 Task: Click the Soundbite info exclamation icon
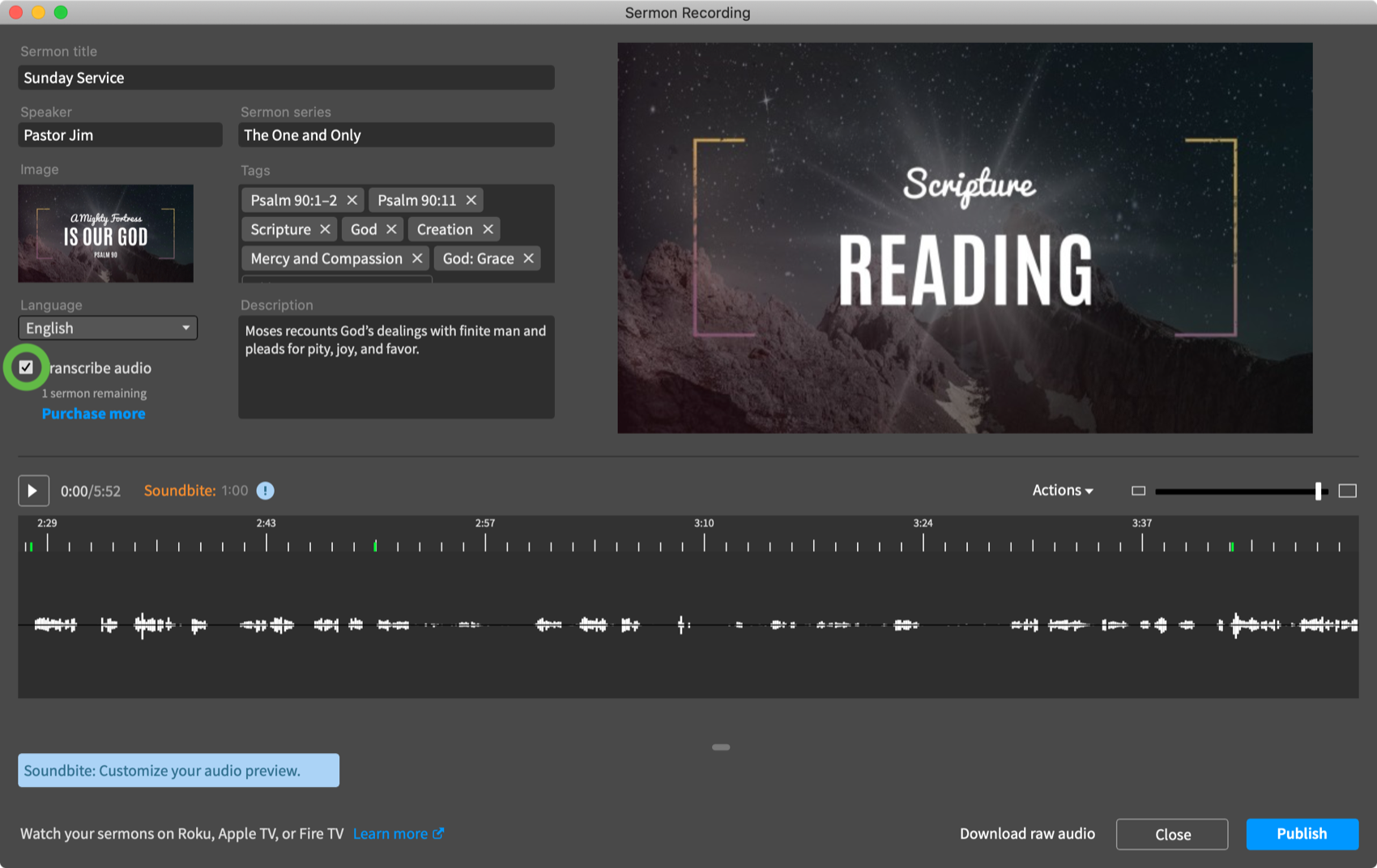click(x=265, y=491)
